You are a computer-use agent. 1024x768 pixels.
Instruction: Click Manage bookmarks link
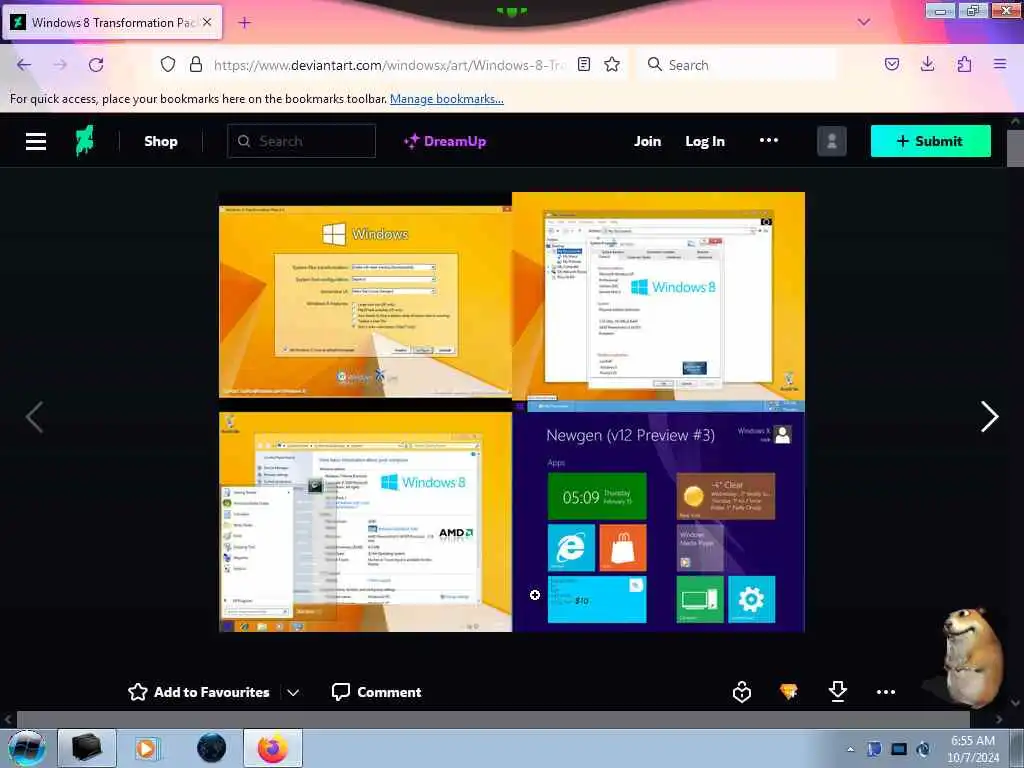click(447, 99)
